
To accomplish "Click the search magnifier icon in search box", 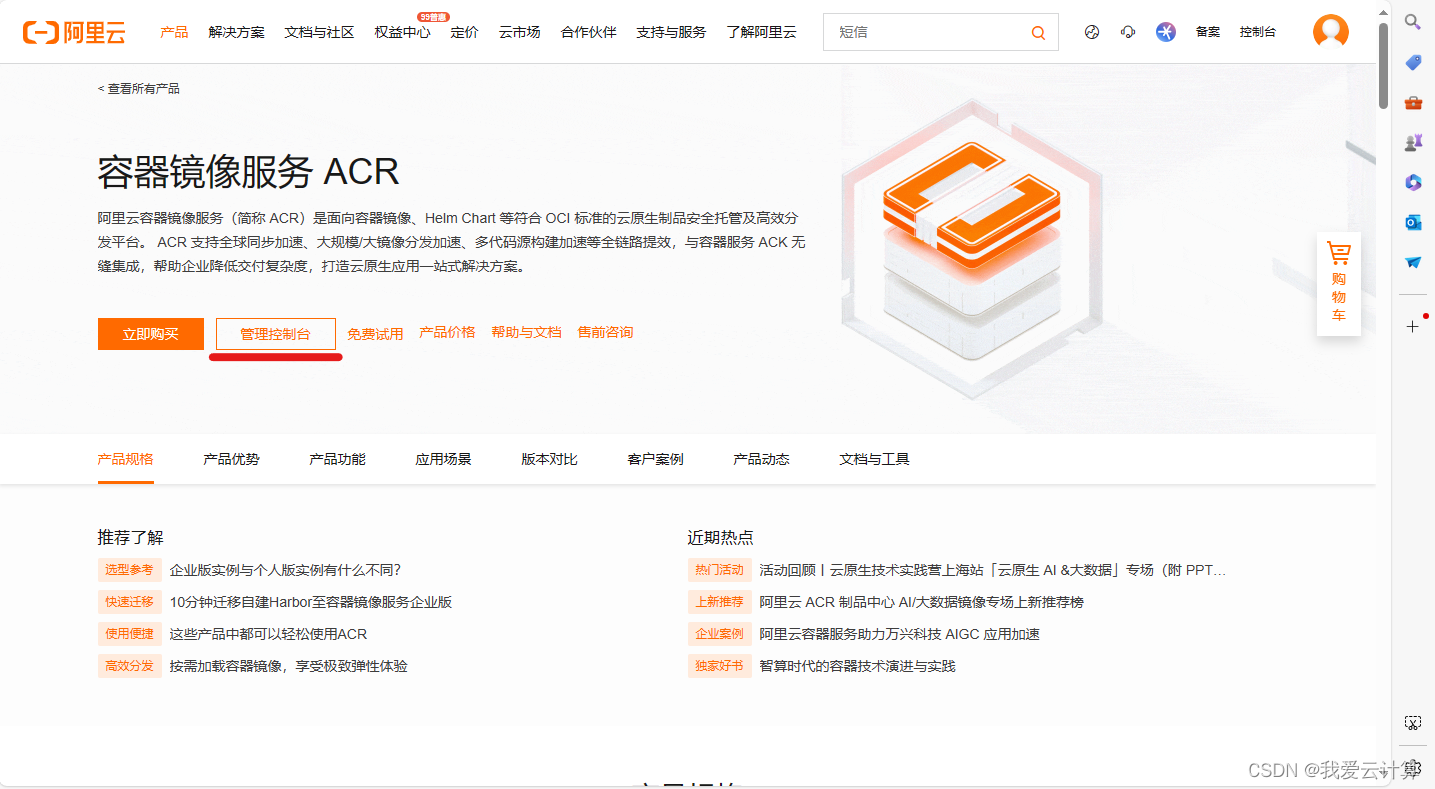I will coord(1038,33).
